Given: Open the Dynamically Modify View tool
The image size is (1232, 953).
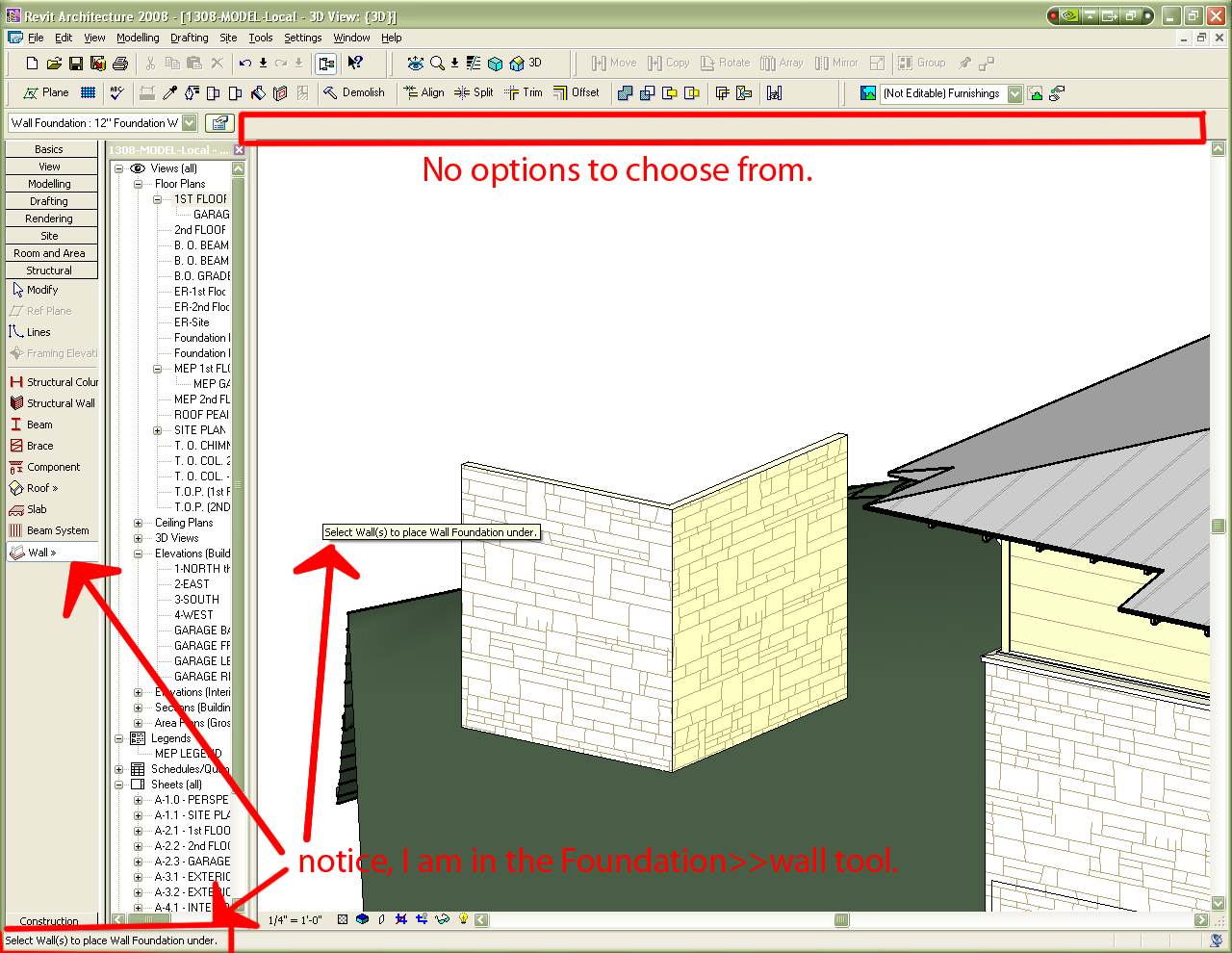Looking at the screenshot, I should [x=414, y=63].
